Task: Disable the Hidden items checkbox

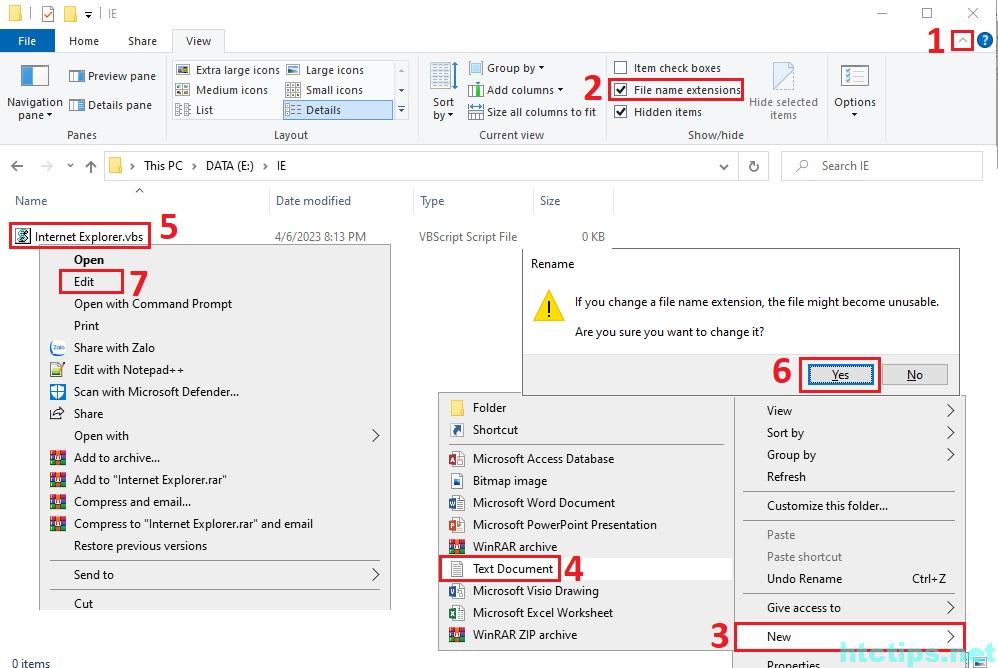Action: pos(621,112)
